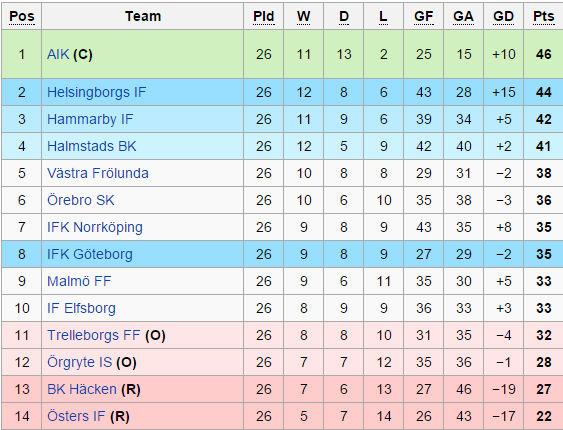Click the Pos column header

click(22, 16)
